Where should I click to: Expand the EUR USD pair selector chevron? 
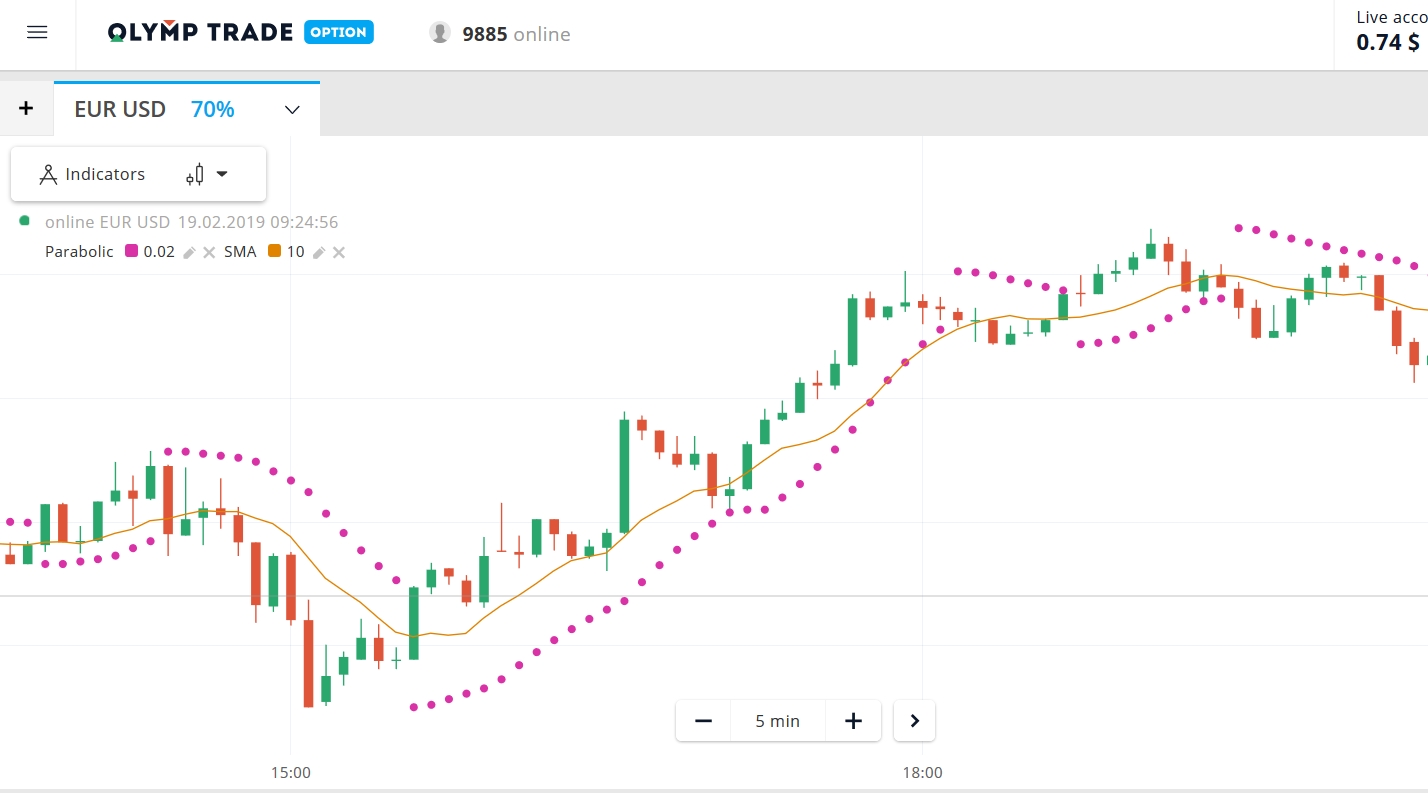tap(291, 109)
